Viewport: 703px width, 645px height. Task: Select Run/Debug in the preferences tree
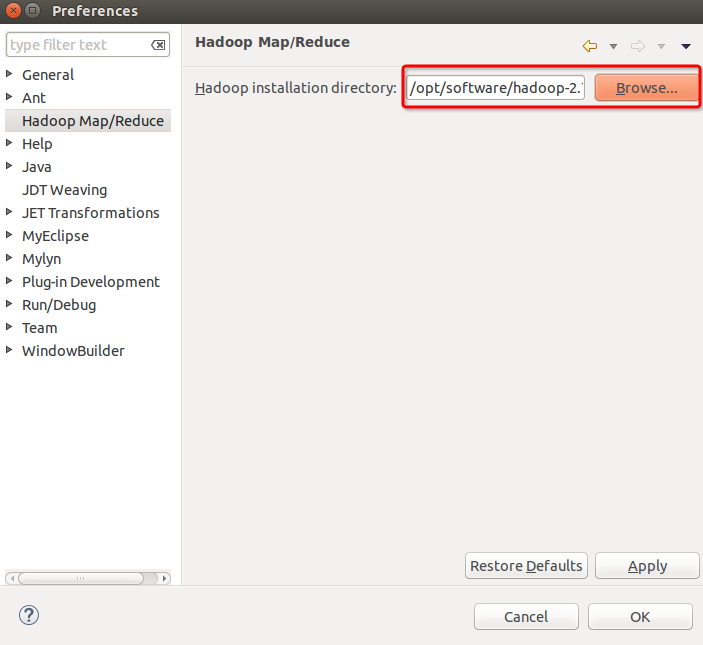point(59,305)
